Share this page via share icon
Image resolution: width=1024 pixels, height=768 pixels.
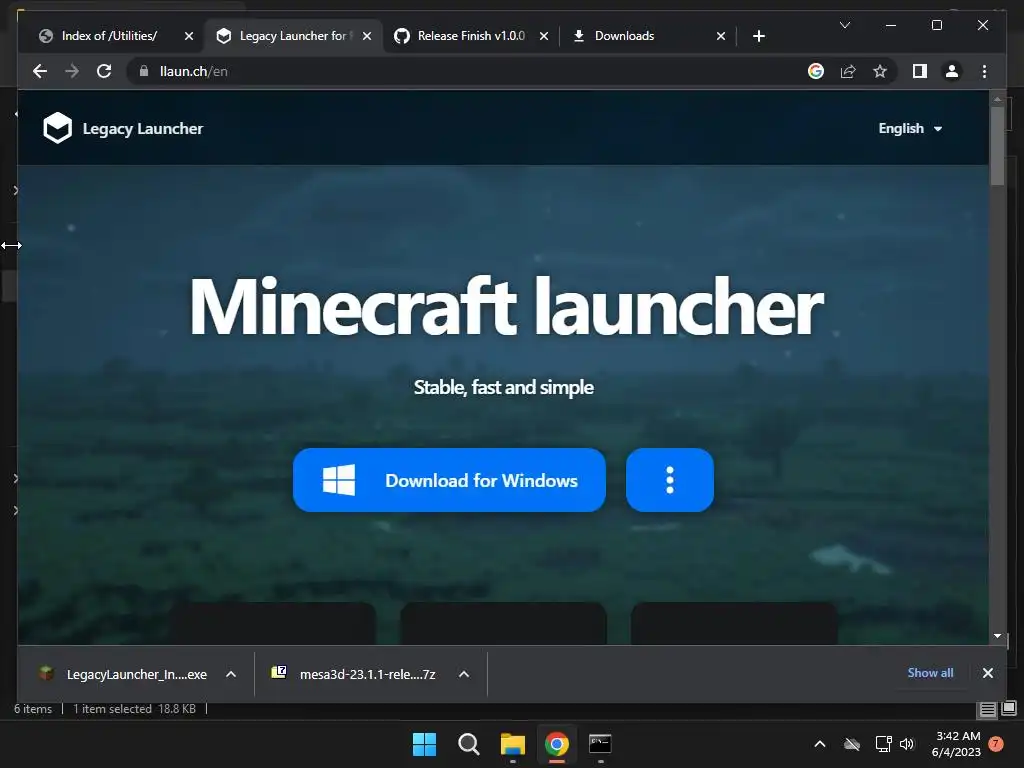848,71
